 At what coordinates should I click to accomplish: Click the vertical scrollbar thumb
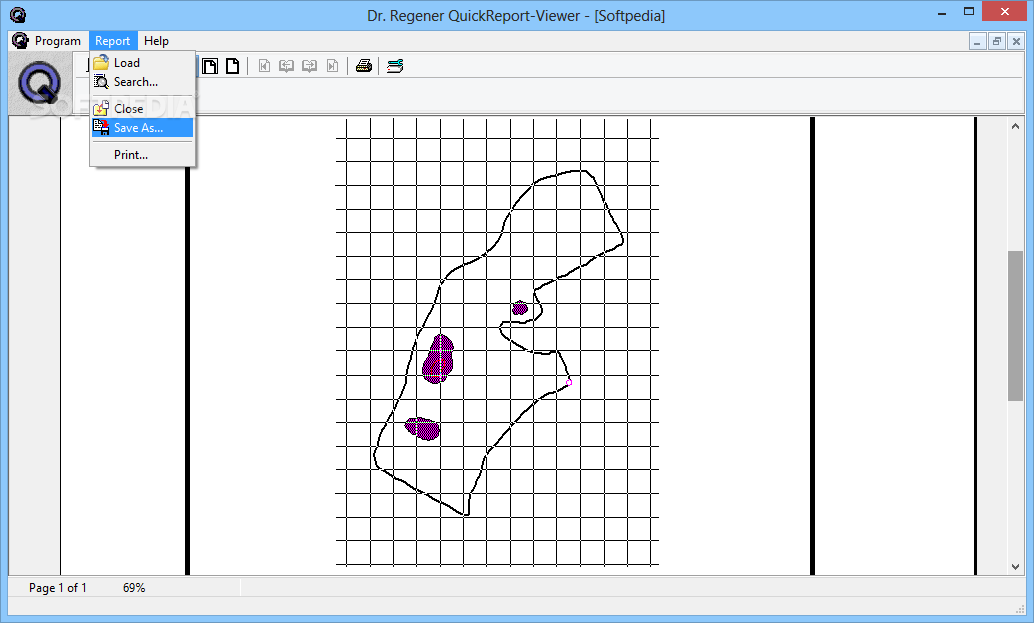pos(1015,325)
